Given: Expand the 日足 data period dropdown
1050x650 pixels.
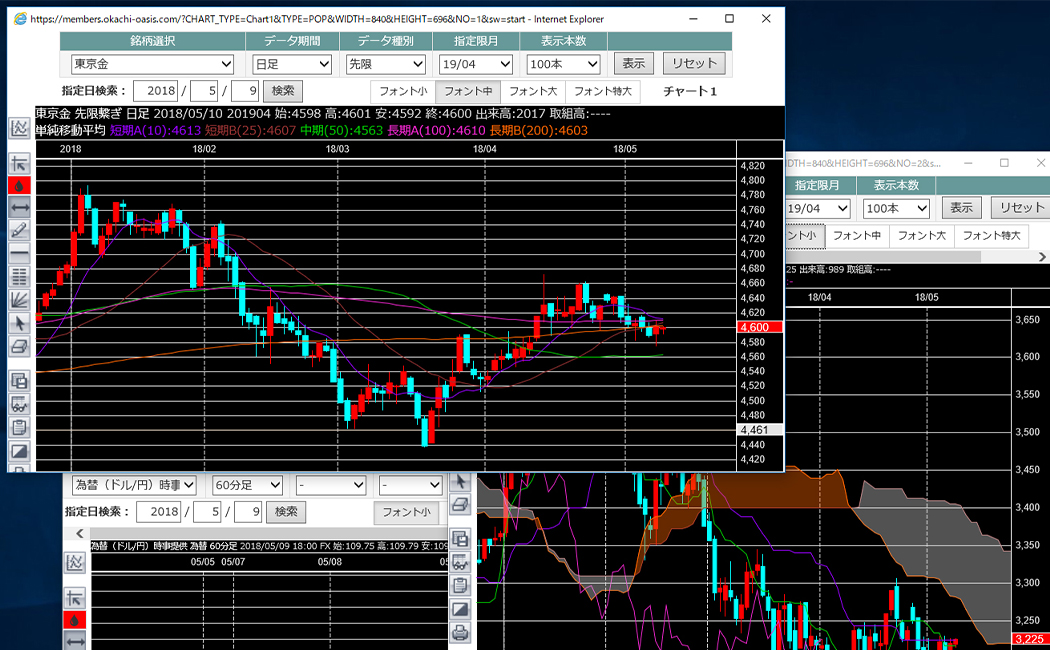Looking at the screenshot, I should 292,64.
